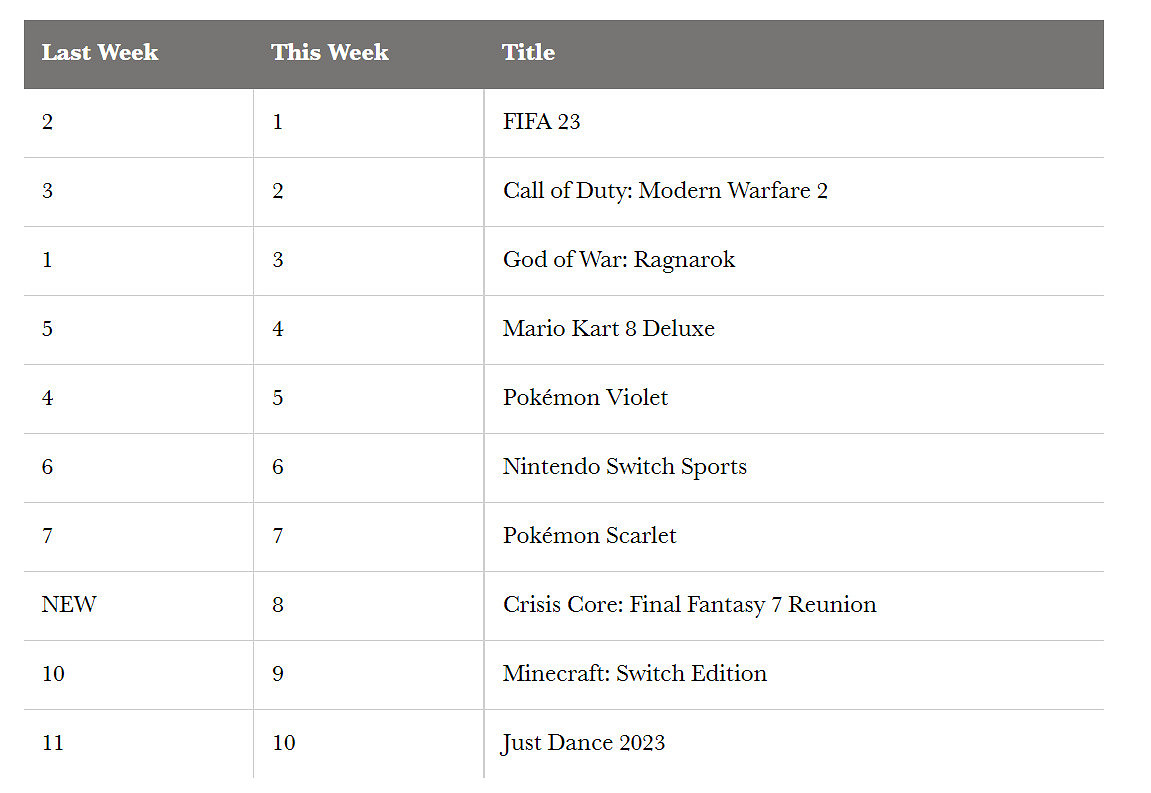Click Call of Duty: Modern Warfare 2

click(665, 191)
